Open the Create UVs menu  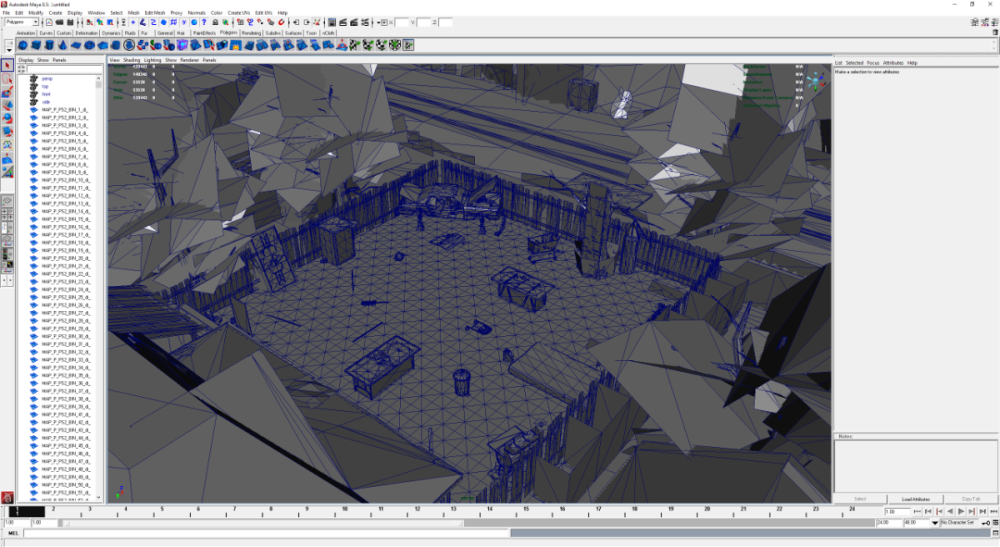[x=240, y=13]
